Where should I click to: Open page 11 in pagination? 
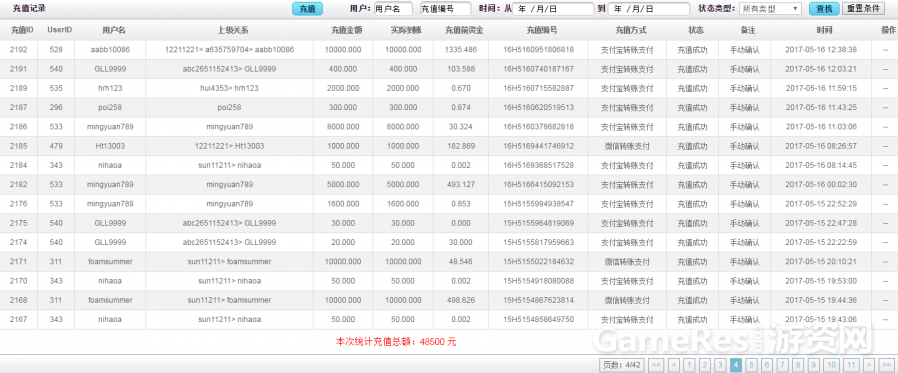(x=852, y=364)
